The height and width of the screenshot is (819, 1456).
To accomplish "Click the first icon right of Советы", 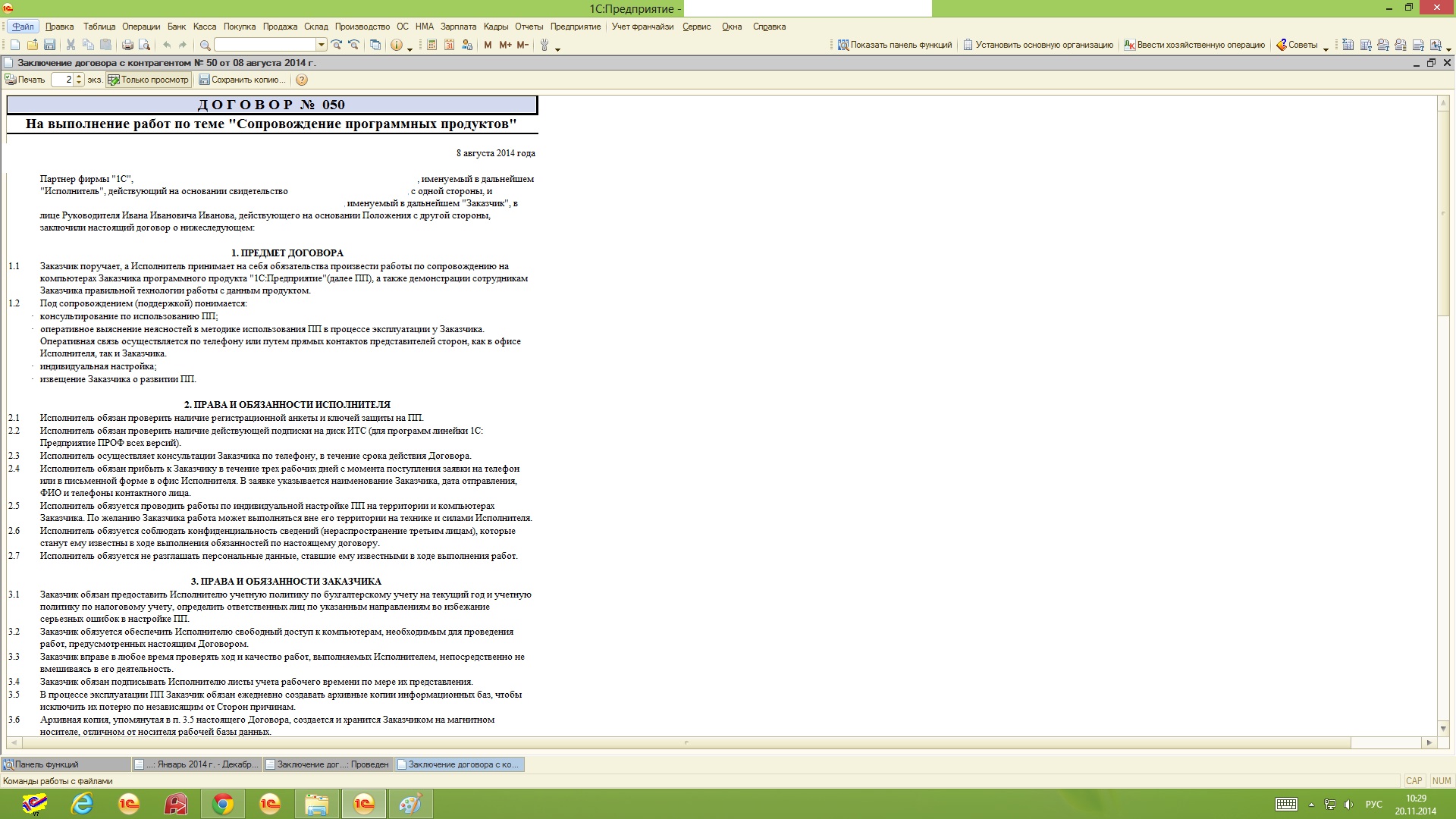I will [x=1348, y=45].
